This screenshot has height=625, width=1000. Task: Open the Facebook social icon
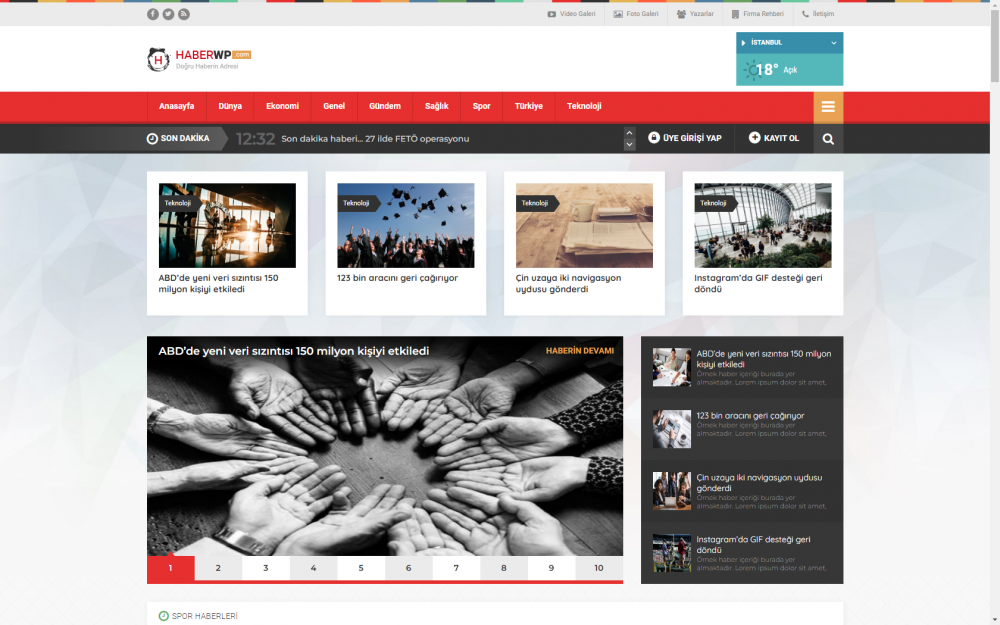153,14
